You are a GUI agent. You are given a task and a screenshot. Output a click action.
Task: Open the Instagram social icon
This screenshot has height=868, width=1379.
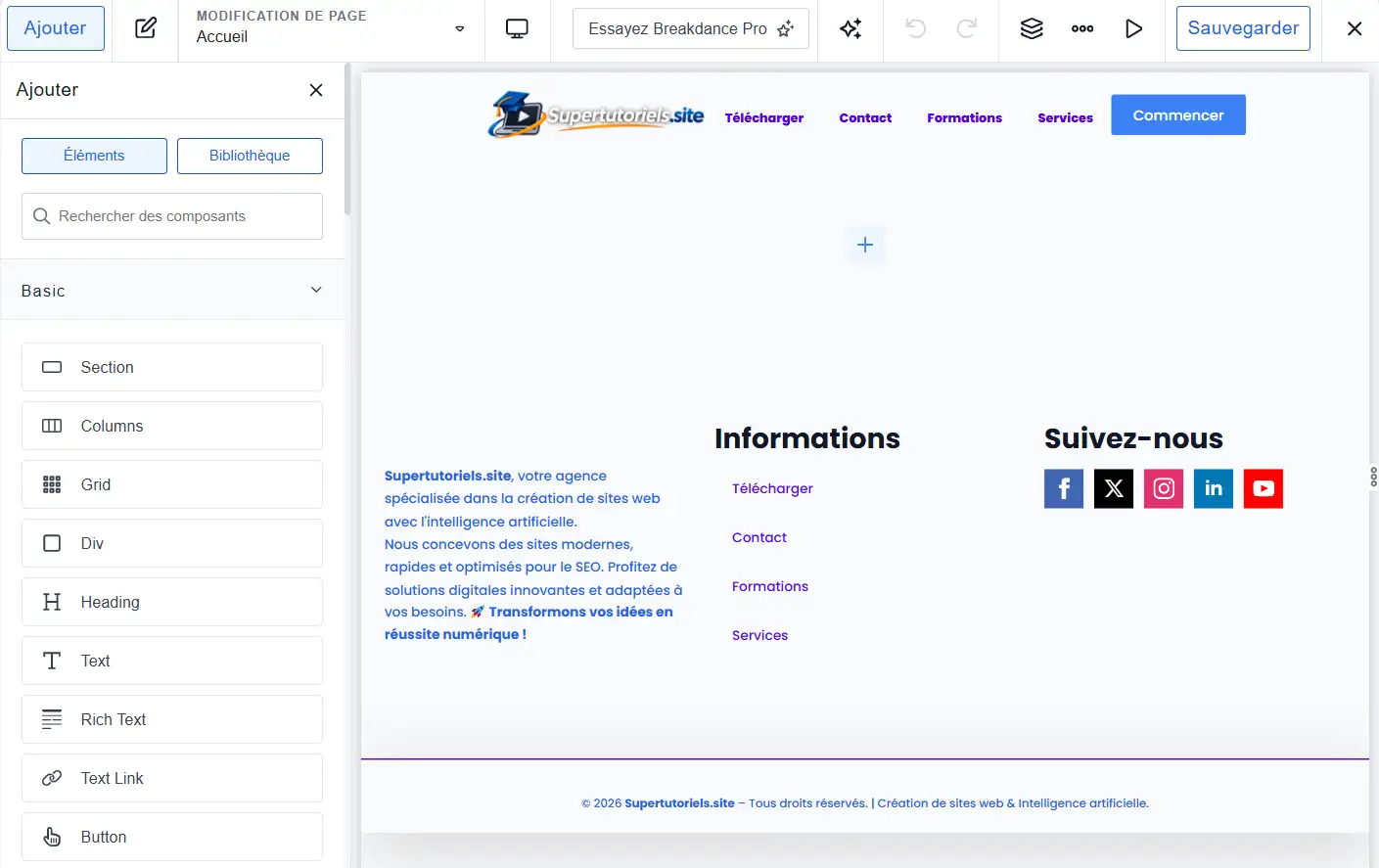(x=1164, y=488)
